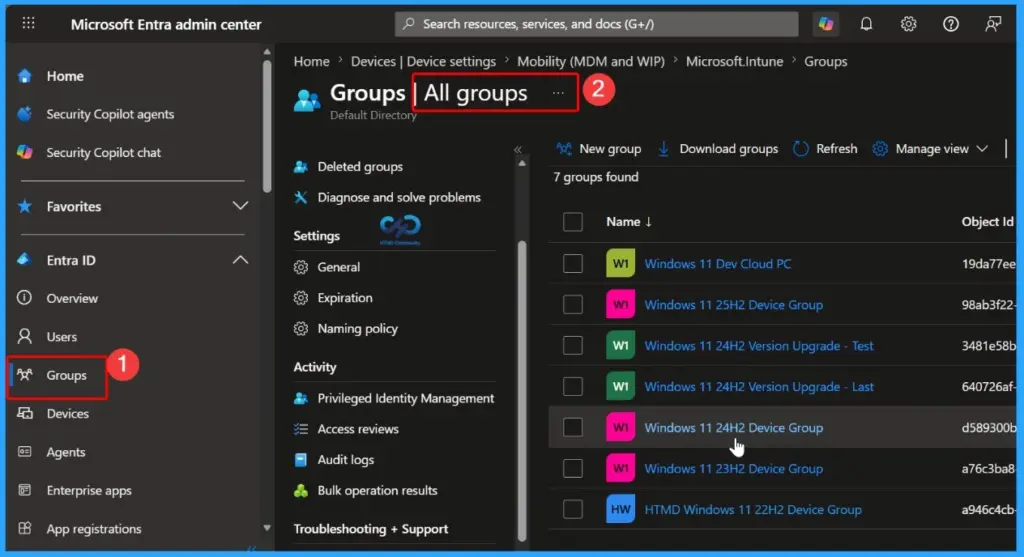Check the Windows 11 24H2 Device Group row

point(573,427)
